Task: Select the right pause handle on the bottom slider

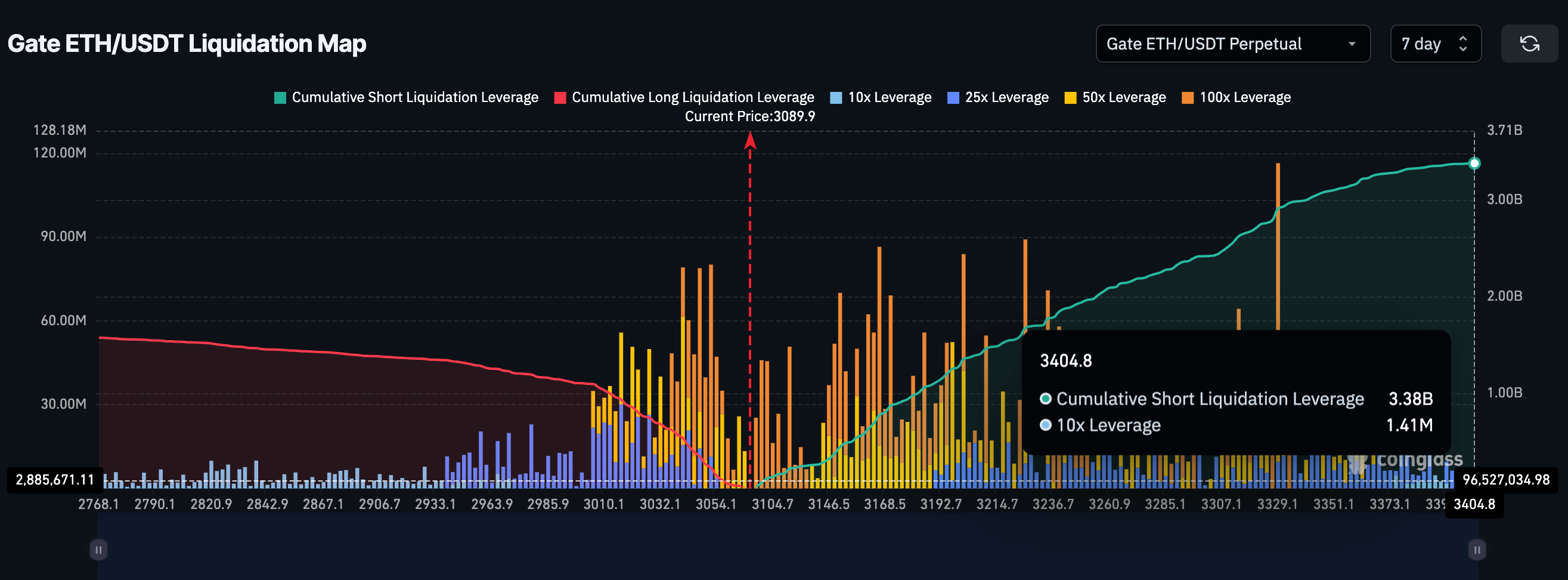Action: point(1477,549)
